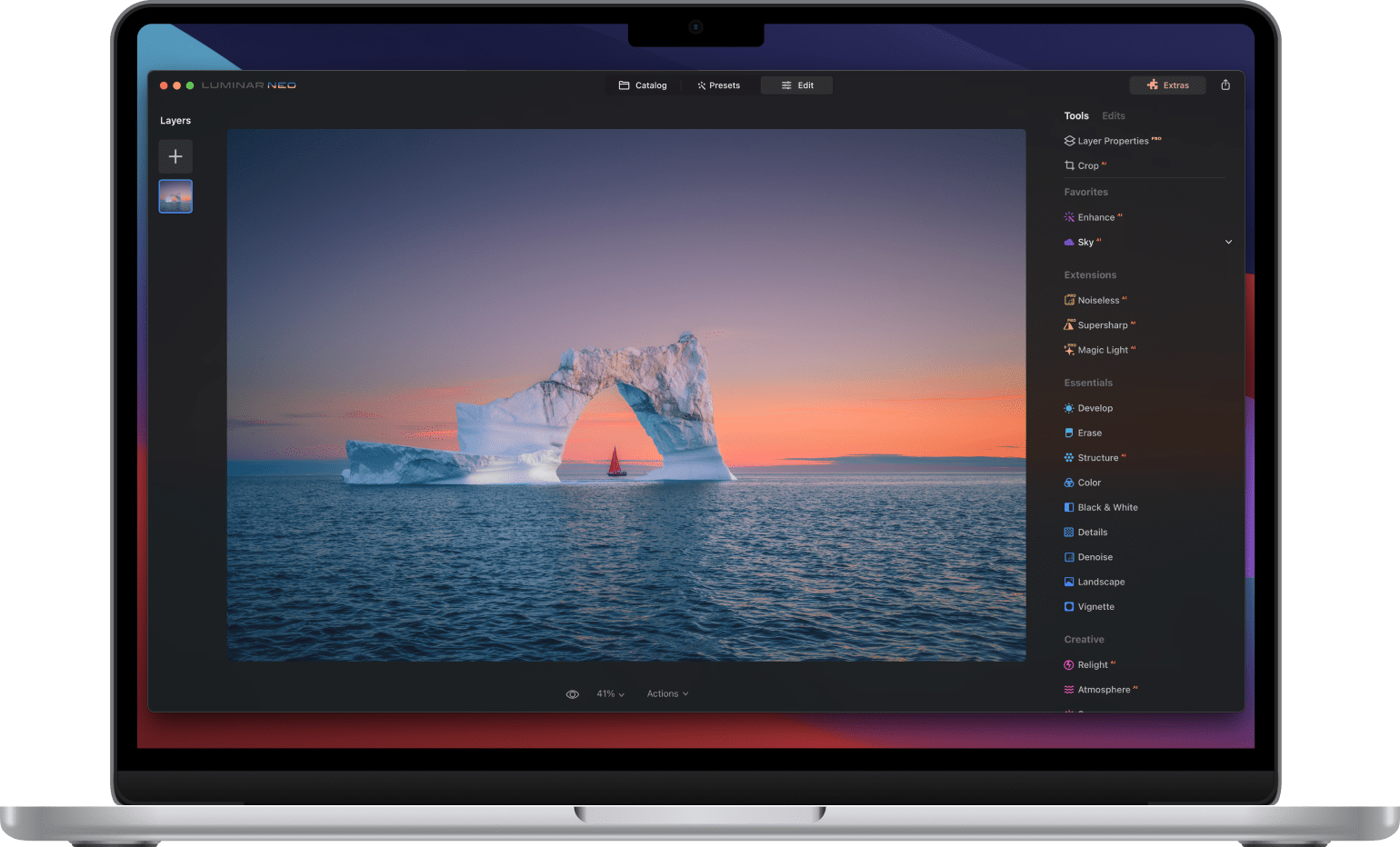Toggle before/after preview eye icon
Viewport: 1400px width, 847px height.
573,694
